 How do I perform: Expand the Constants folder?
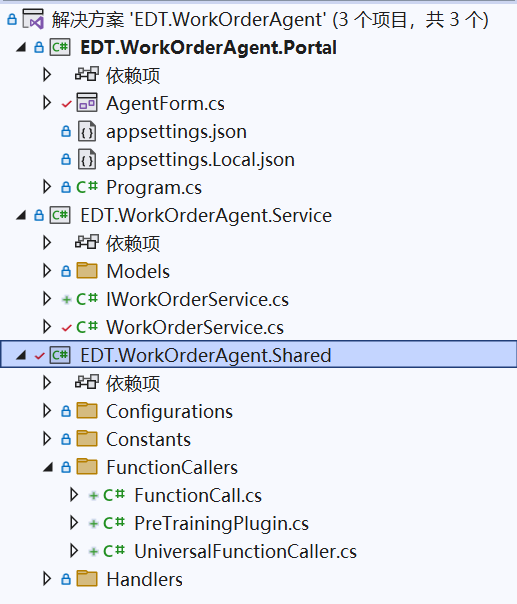pos(47,439)
